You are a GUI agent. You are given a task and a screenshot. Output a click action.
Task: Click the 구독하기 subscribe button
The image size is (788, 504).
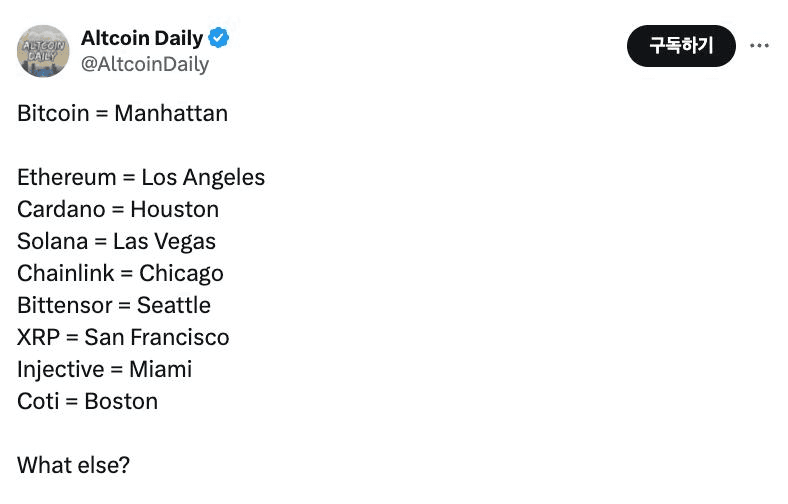pos(681,46)
